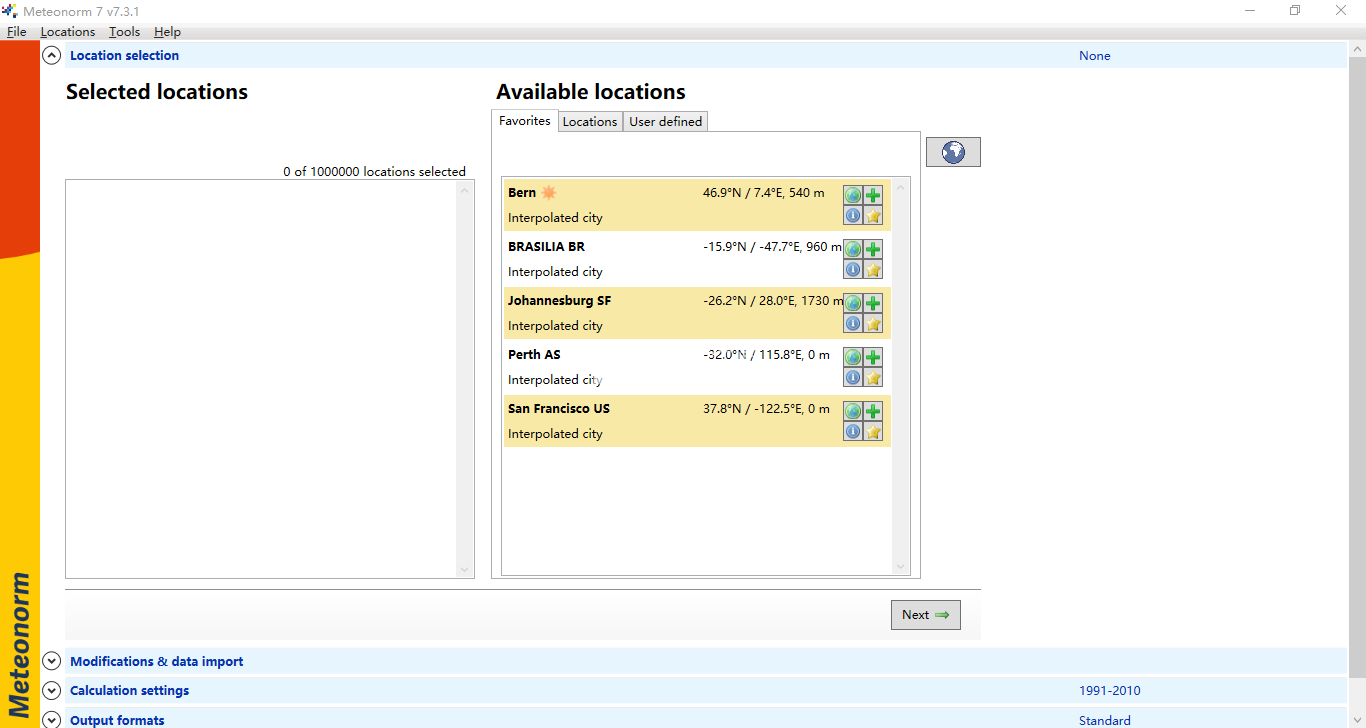Image resolution: width=1366 pixels, height=728 pixels.
Task: Click coordinates -26.2°N / 28.0°E, 1730 m
Action: coord(773,301)
